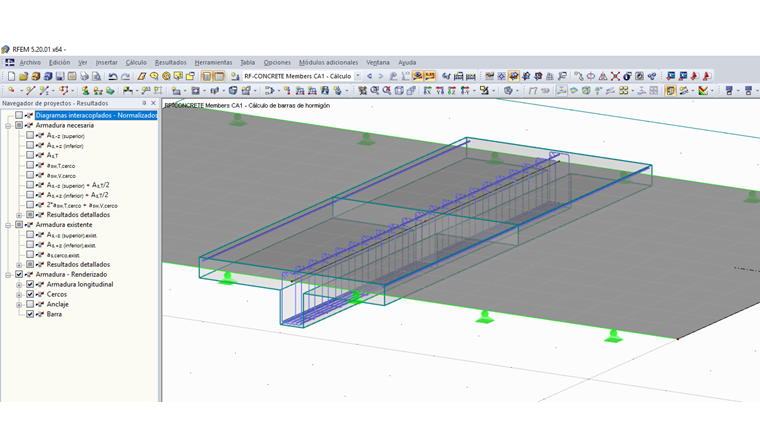Enable the Anclaje checkbox
The image size is (760, 446).
[x=30, y=304]
